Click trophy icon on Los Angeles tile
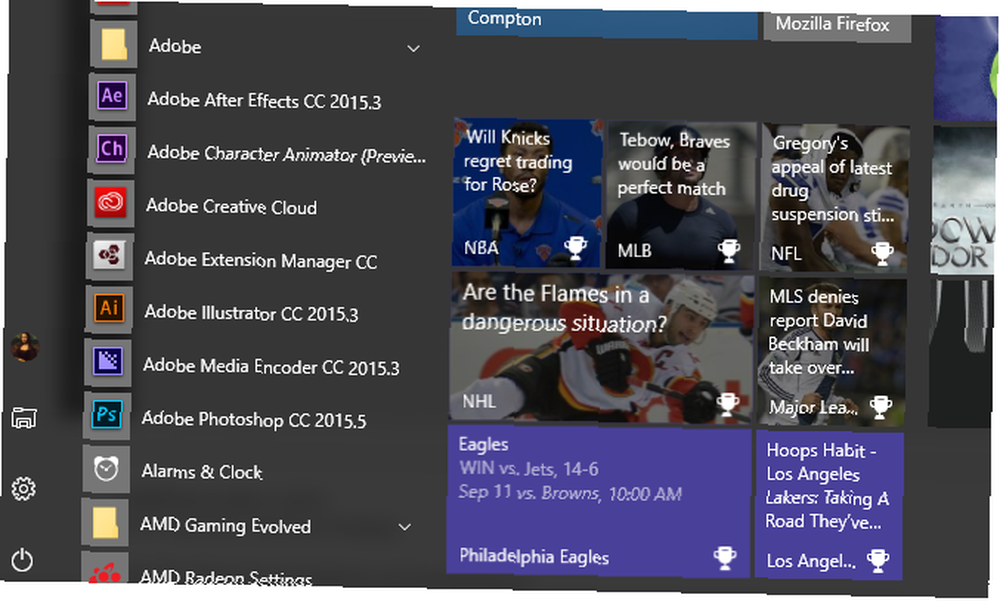 pyautogui.click(x=878, y=561)
